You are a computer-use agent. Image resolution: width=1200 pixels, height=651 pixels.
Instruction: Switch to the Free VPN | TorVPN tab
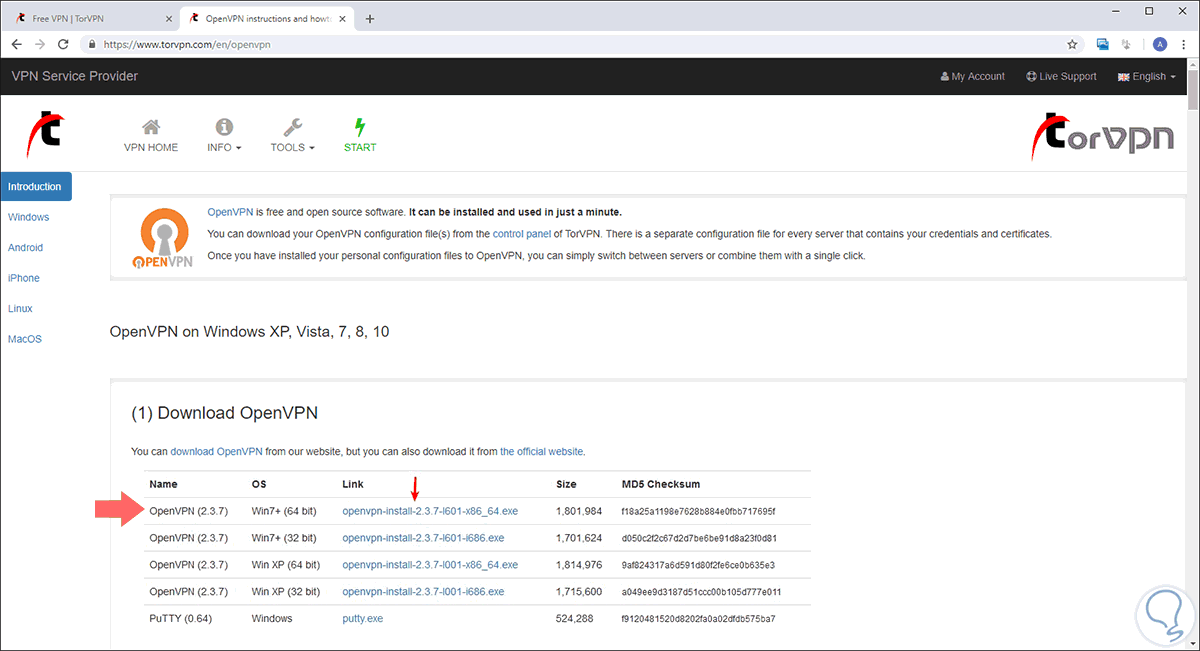click(92, 19)
